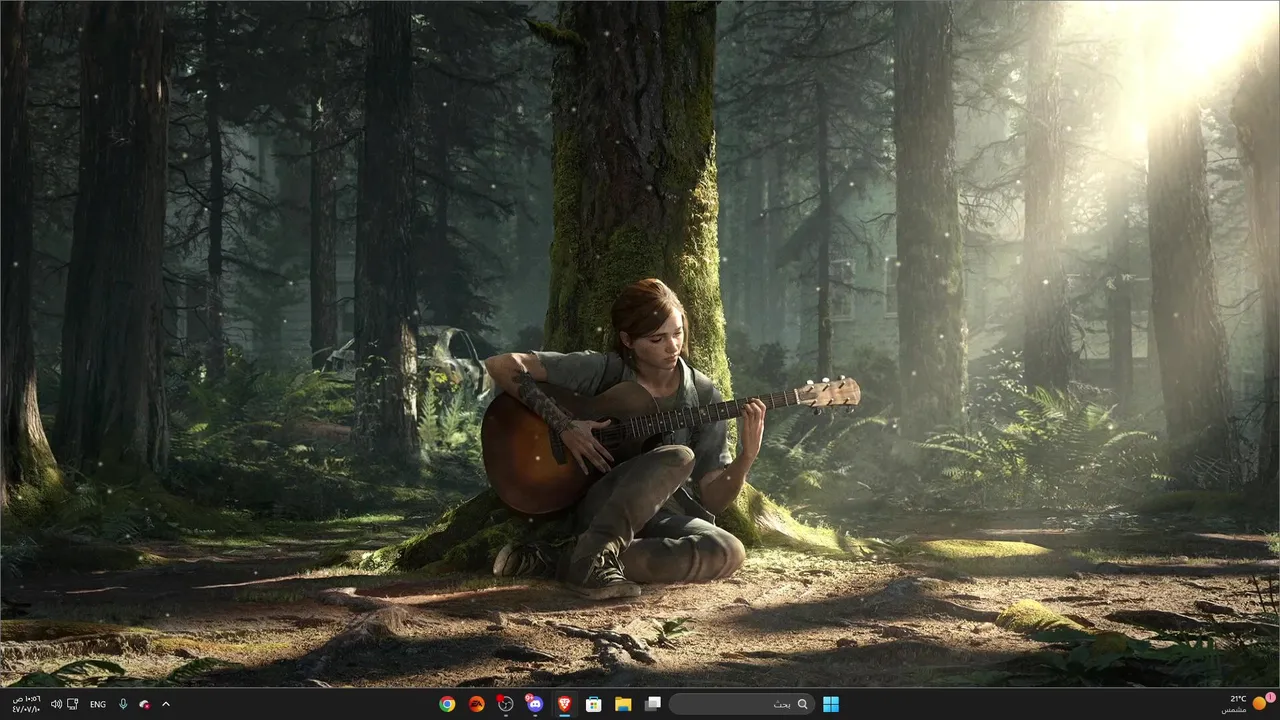This screenshot has width=1280, height=720.
Task: Open File Explorer folder icon
Action: coord(623,704)
